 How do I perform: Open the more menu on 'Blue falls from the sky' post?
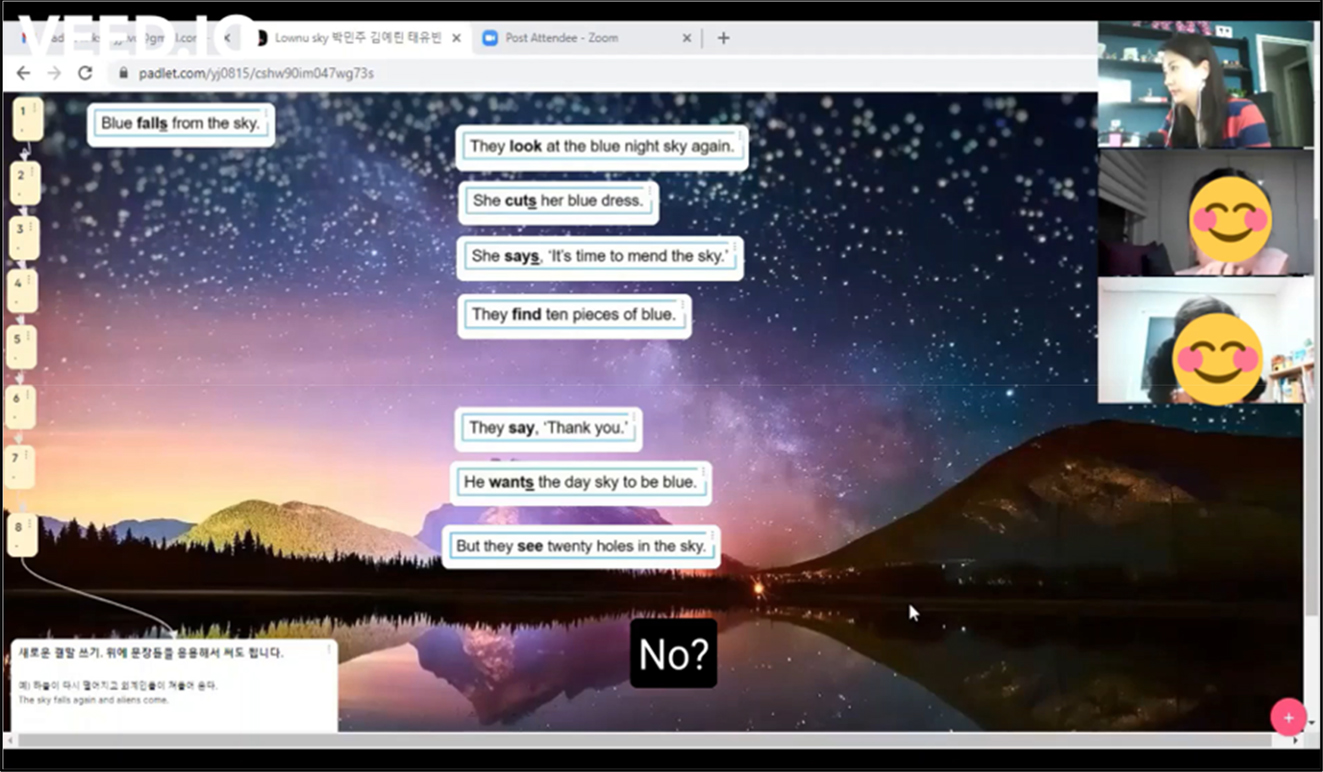264,110
